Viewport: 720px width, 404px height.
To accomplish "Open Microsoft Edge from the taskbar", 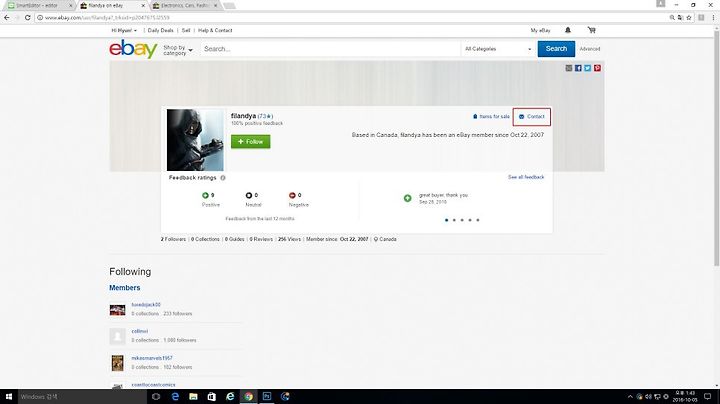I will [175, 397].
